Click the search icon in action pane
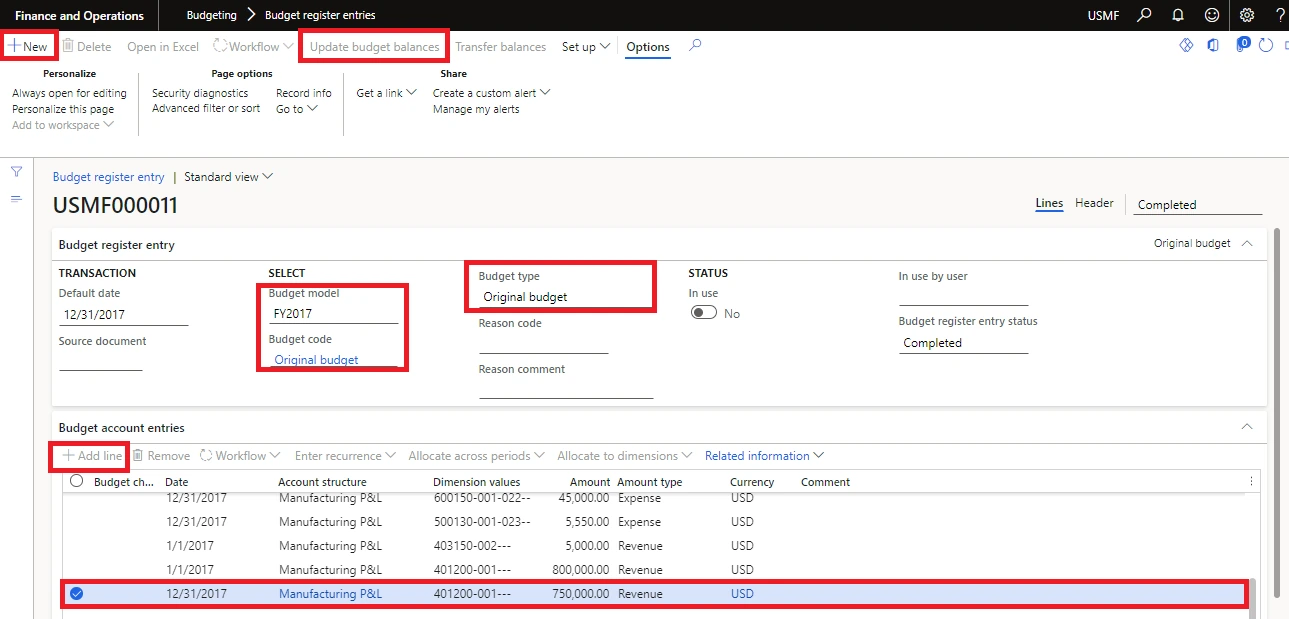1289x619 pixels. click(696, 46)
